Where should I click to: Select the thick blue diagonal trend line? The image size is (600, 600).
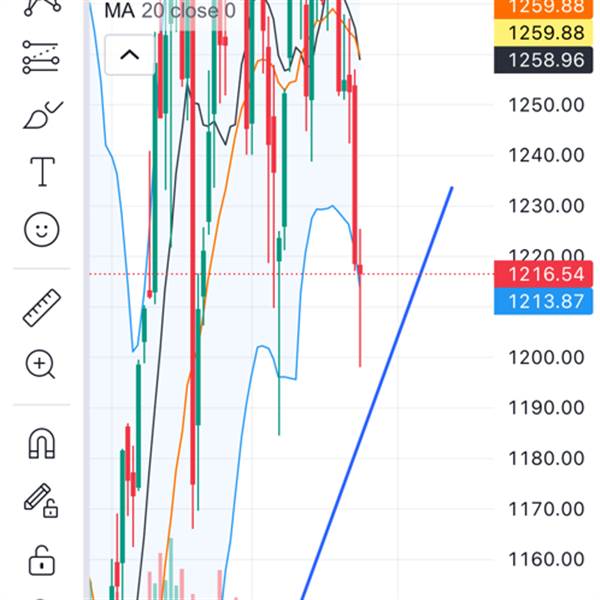point(377,393)
